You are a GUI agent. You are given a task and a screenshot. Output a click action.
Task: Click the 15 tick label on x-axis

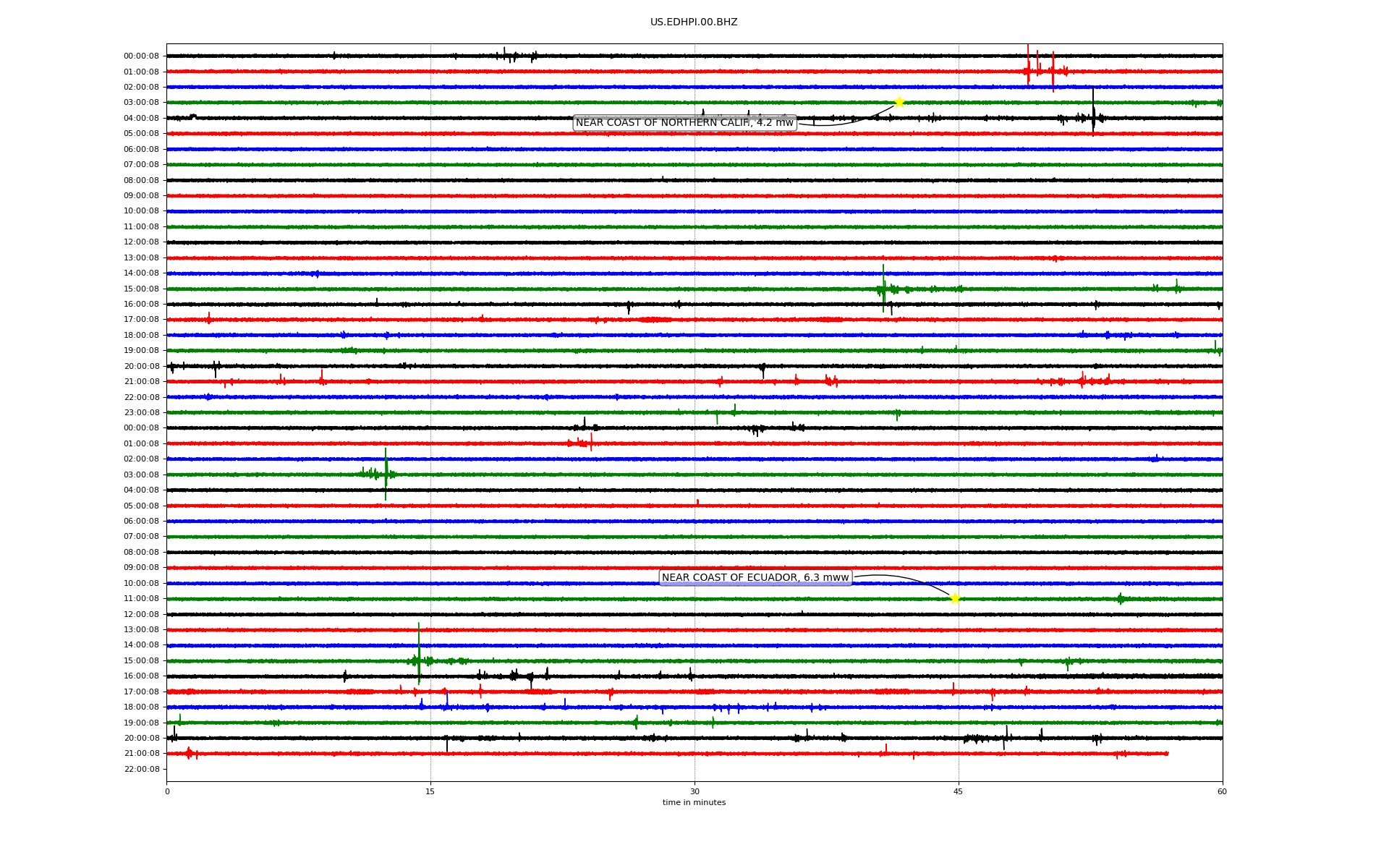430,791
